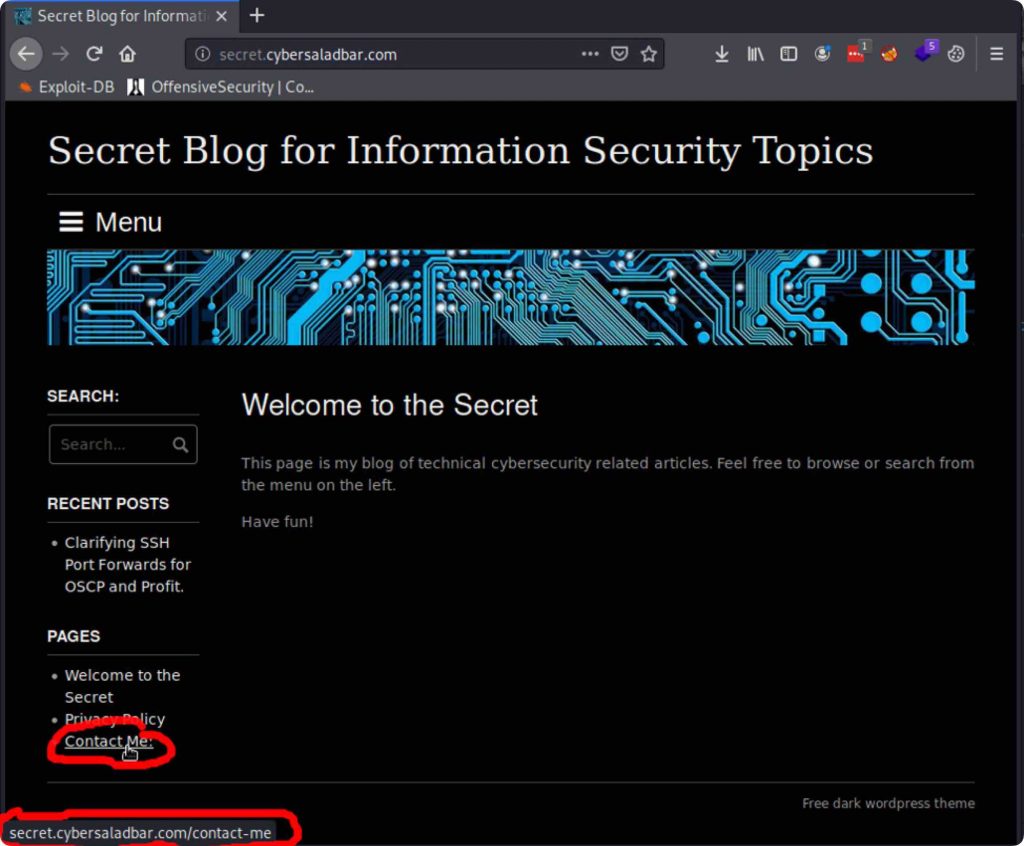Click the Contact Me page link
Viewport: 1024px width, 846px height.
click(108, 741)
